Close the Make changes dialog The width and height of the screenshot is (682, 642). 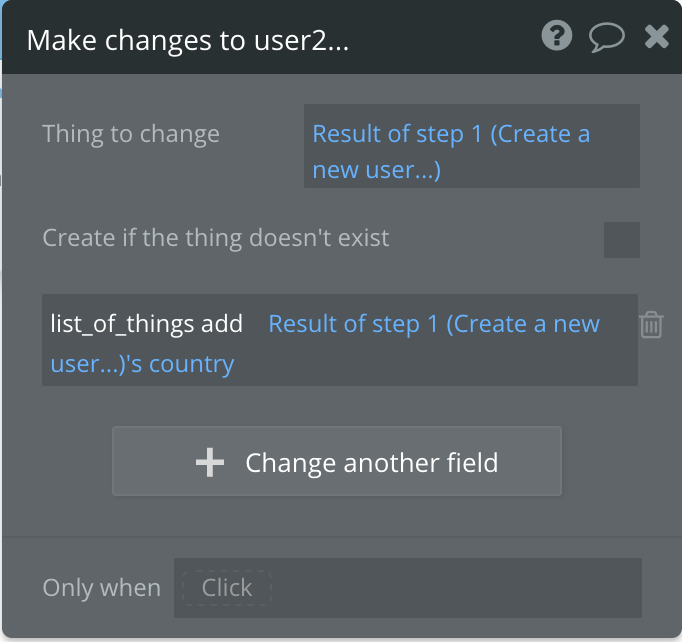tap(657, 37)
